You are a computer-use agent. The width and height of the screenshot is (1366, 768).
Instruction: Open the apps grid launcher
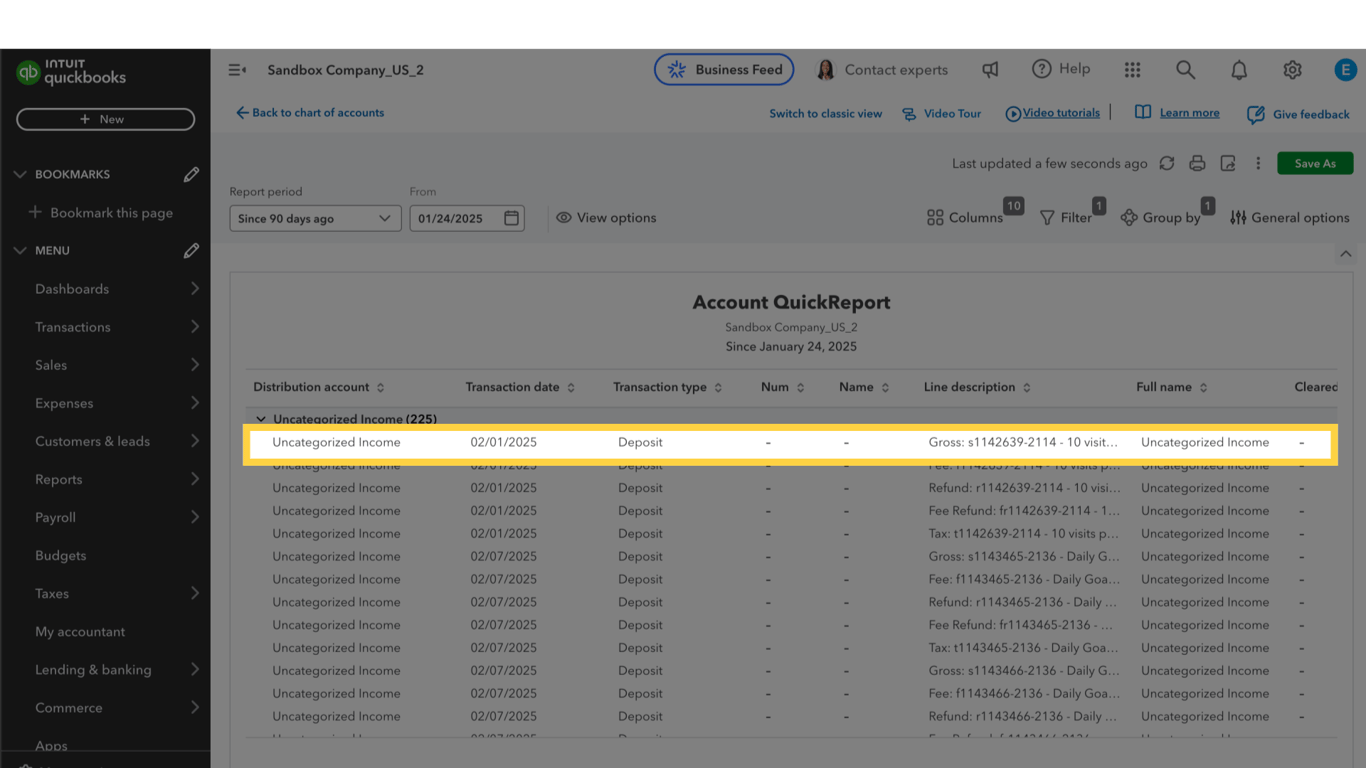[1132, 69]
